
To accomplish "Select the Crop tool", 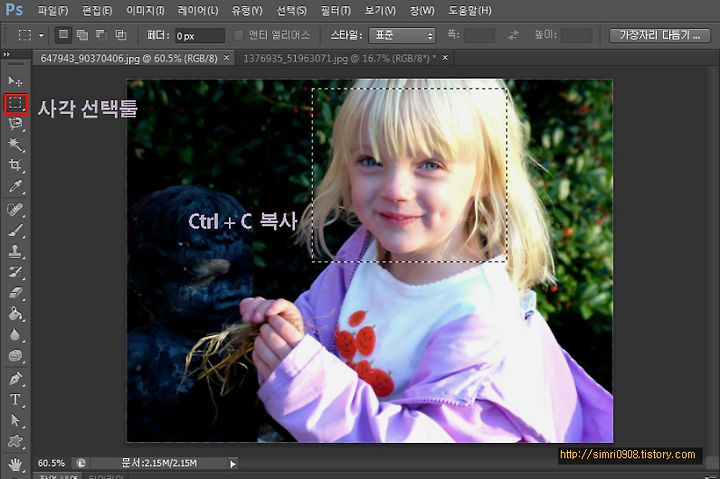I will tap(15, 165).
